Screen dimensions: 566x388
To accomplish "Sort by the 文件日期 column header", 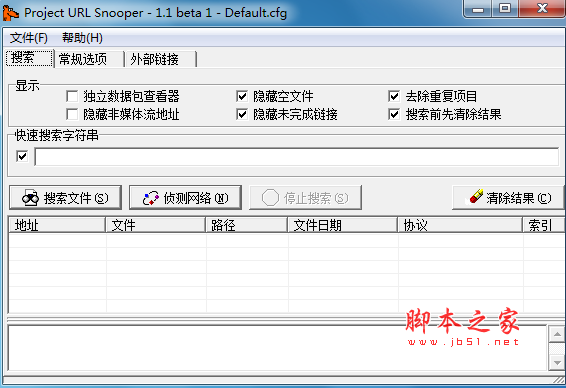I will tap(343, 225).
